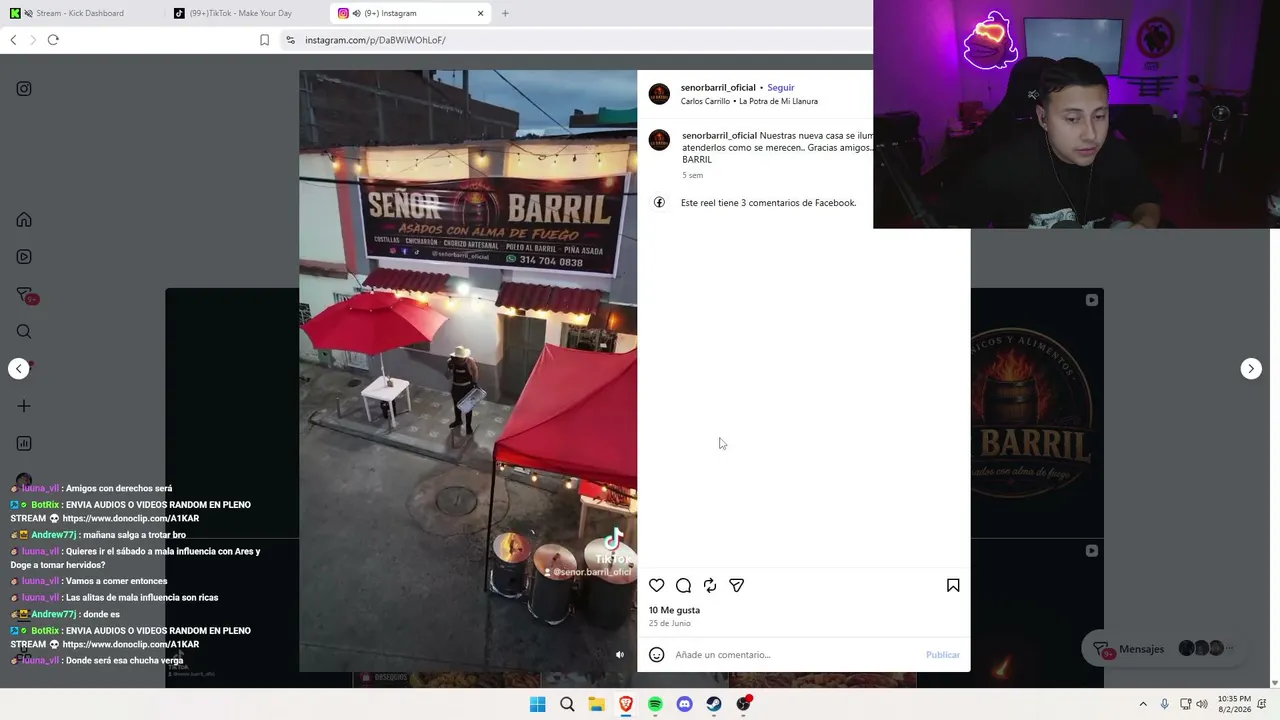Open Reels from the Instagram sidebar
Viewport: 1280px width, 720px height.
point(24,257)
